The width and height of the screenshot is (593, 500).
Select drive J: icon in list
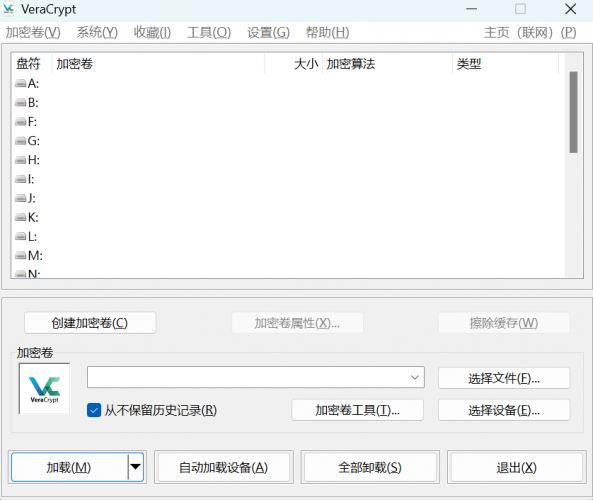20,198
